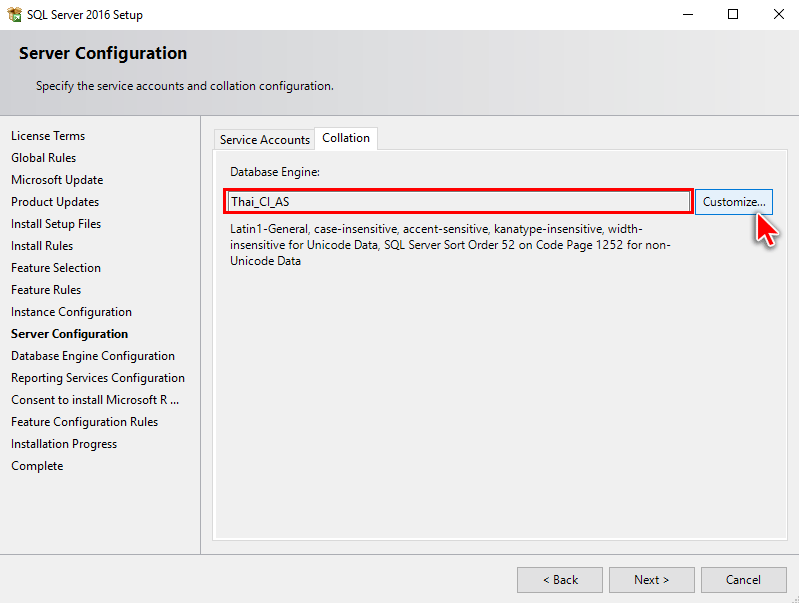Open Installation Progress step
Screen dimensions: 799x603
click(x=64, y=443)
